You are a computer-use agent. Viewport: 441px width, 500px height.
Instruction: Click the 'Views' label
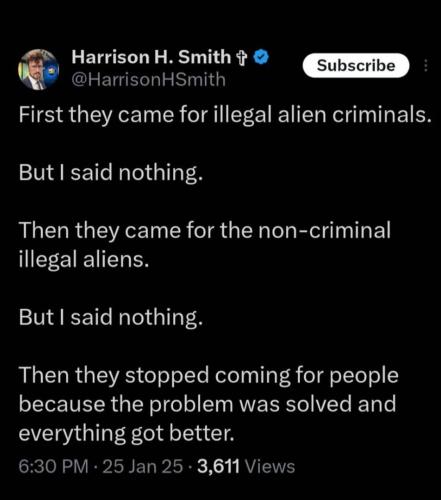[270, 466]
